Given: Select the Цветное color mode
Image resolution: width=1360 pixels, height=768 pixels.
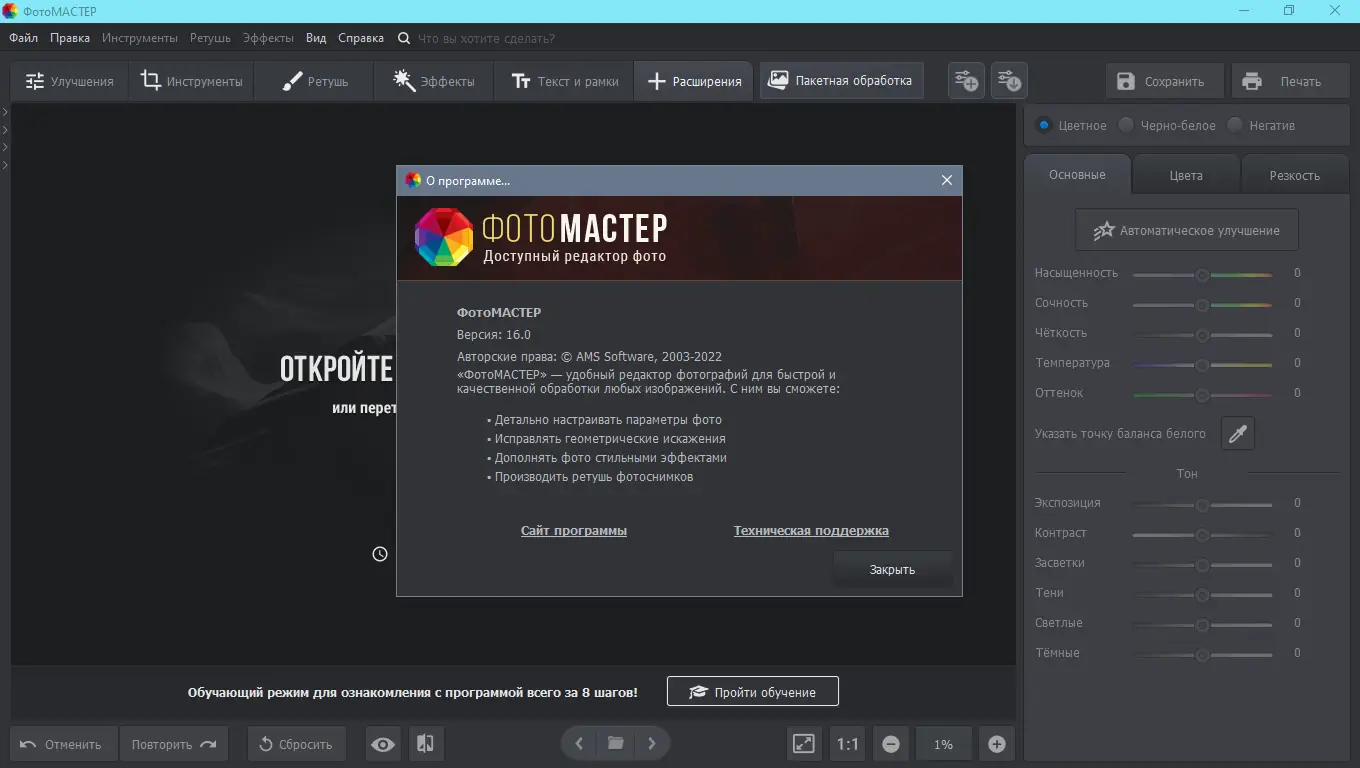Looking at the screenshot, I should [1044, 126].
